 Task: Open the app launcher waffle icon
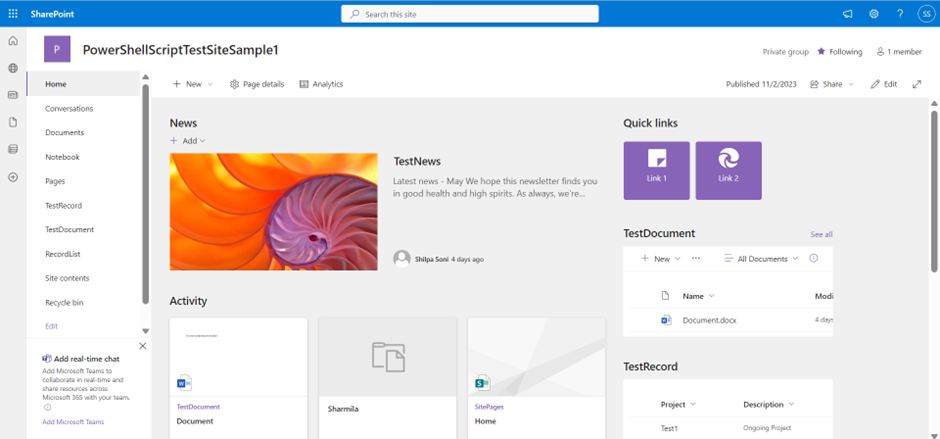pos(13,13)
